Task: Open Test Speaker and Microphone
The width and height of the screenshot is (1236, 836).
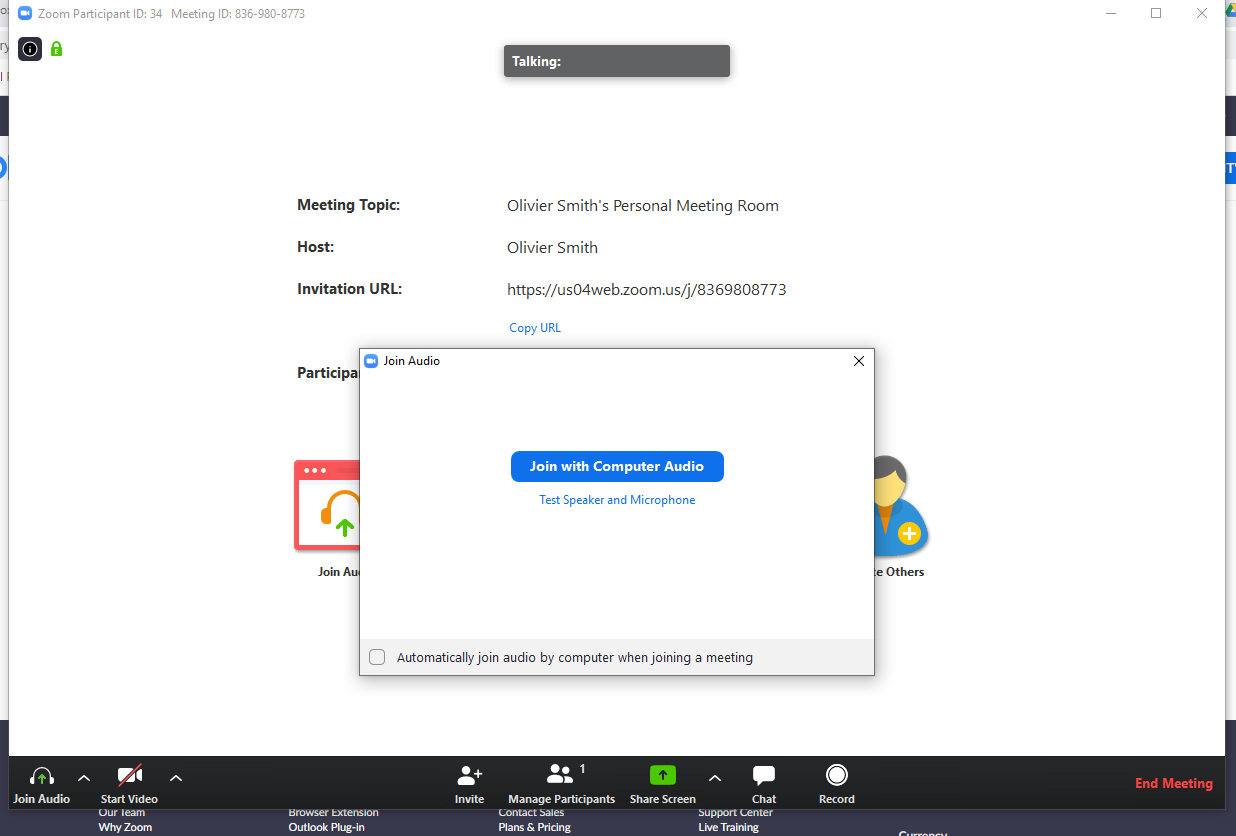Action: click(617, 500)
